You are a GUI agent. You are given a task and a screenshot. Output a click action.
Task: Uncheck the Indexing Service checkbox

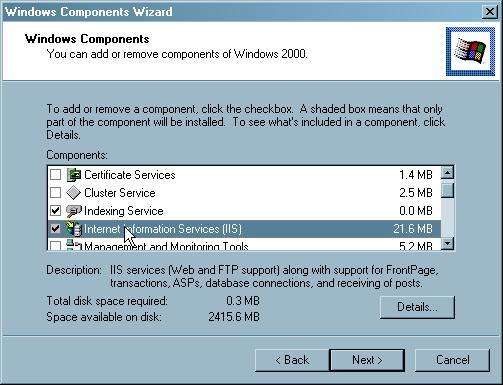[55, 210]
